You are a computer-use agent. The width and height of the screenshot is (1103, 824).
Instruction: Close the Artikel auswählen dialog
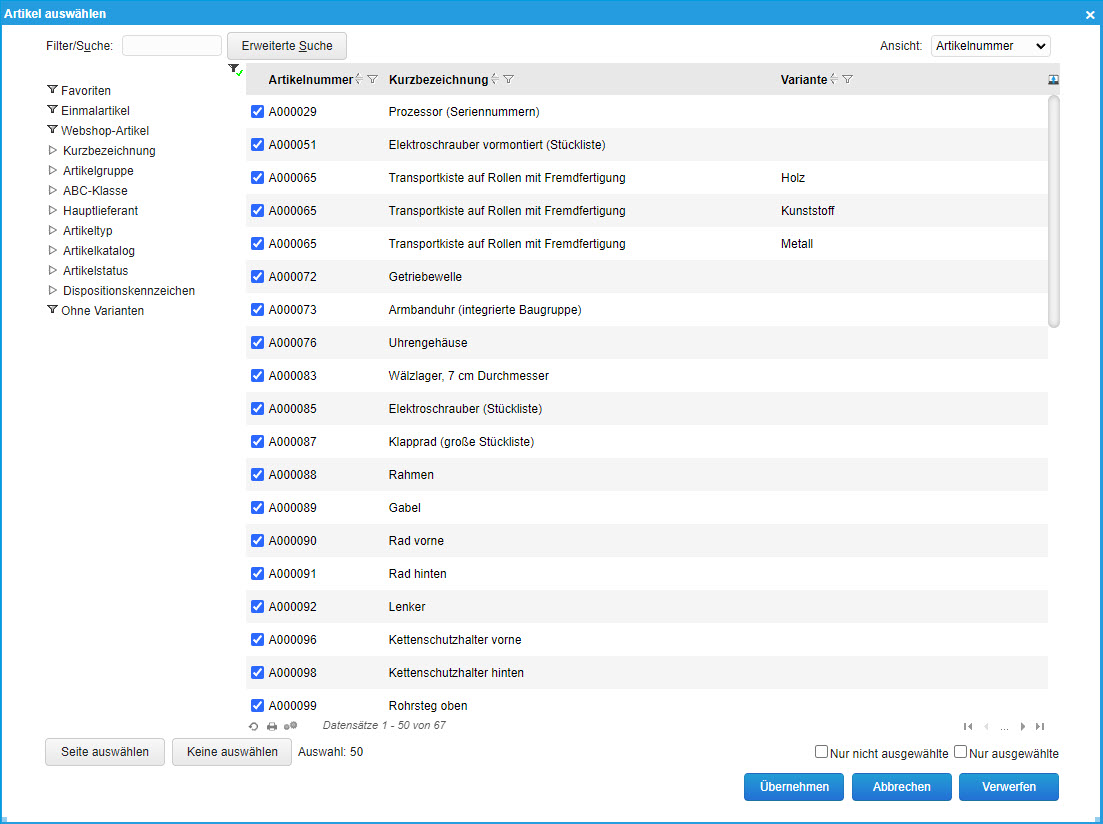click(1090, 14)
